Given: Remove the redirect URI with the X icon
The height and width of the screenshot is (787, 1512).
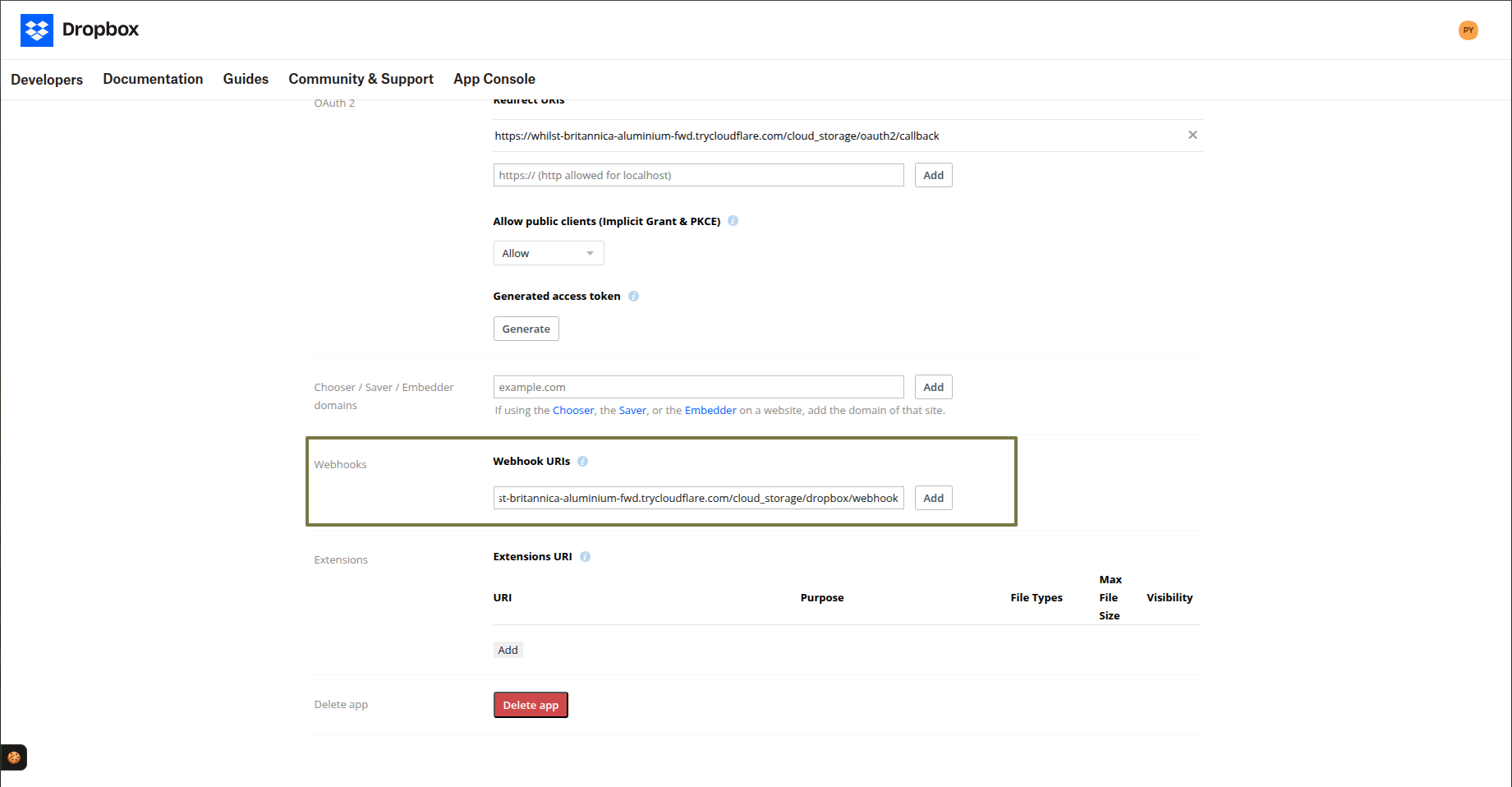Looking at the screenshot, I should (x=1193, y=135).
